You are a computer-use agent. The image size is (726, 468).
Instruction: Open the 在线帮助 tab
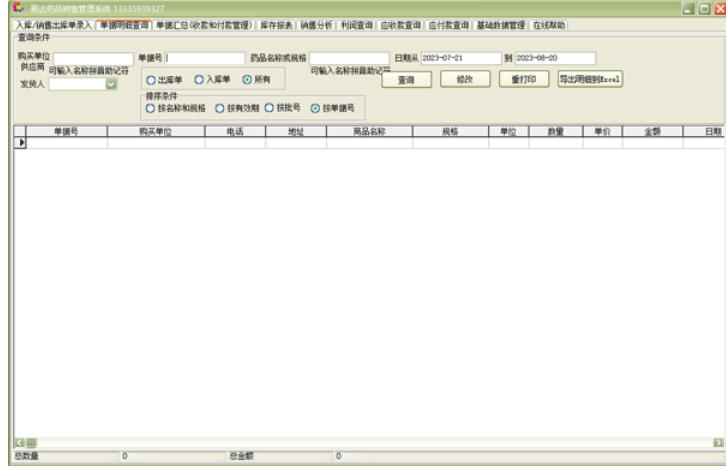pyautogui.click(x=549, y=25)
